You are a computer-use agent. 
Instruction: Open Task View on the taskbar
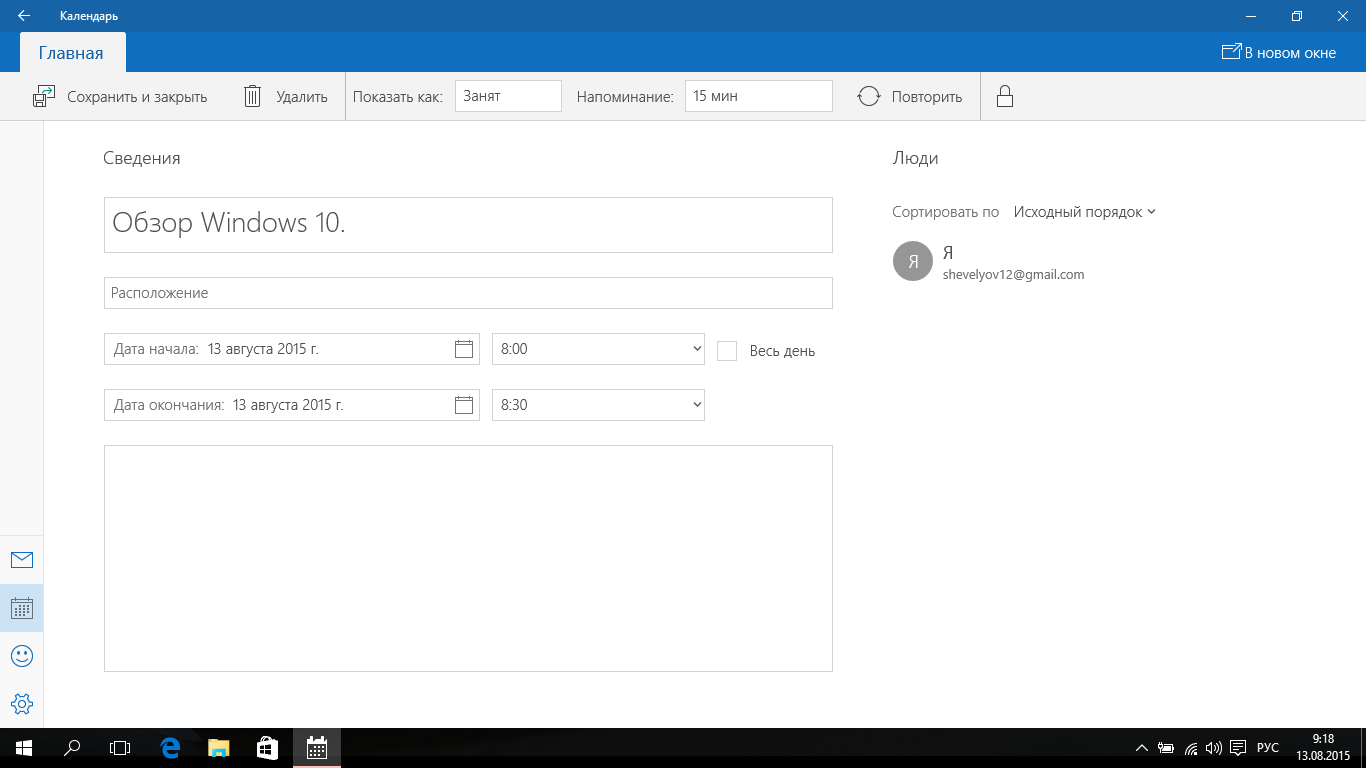[120, 748]
